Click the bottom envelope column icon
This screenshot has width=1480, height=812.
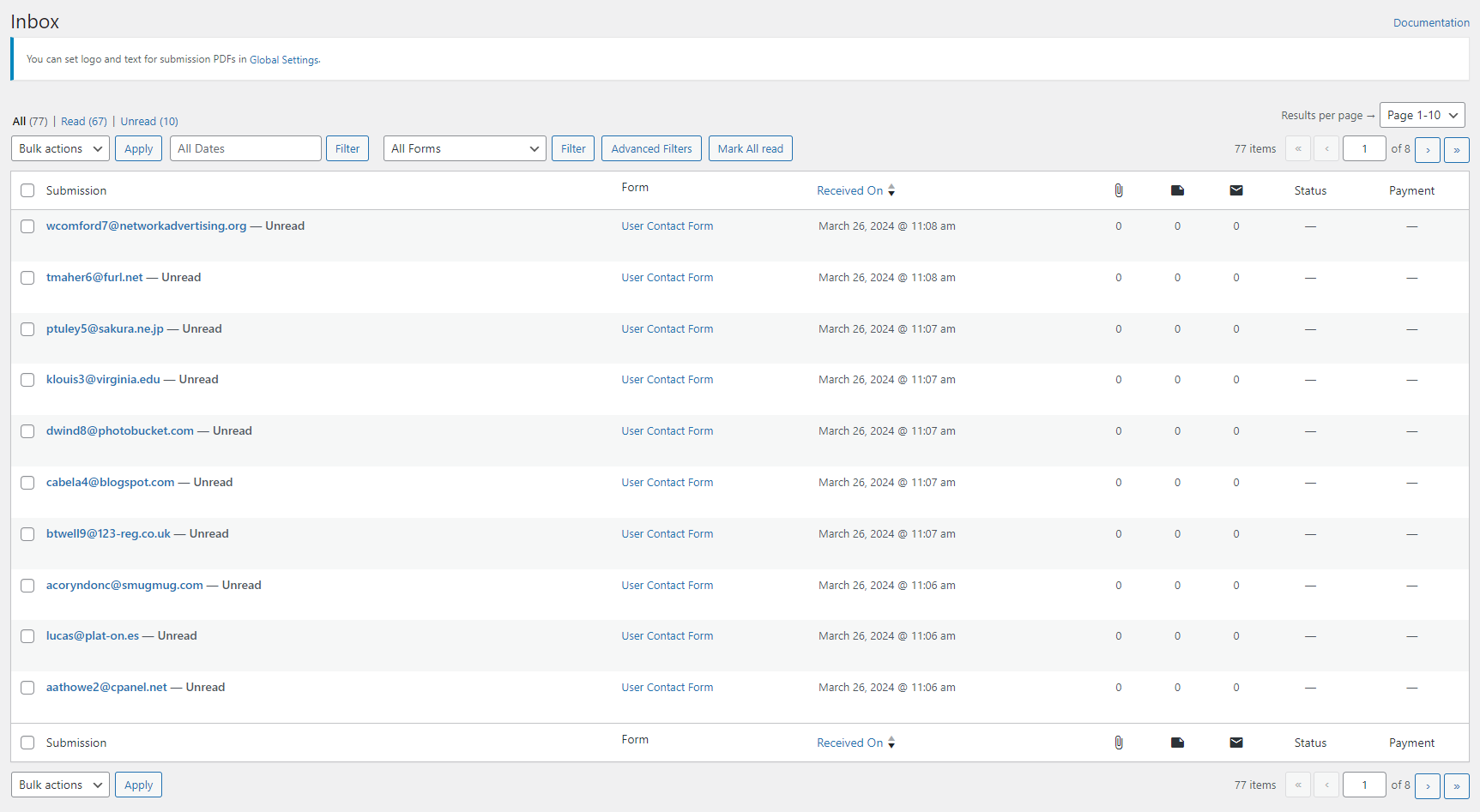[1235, 742]
